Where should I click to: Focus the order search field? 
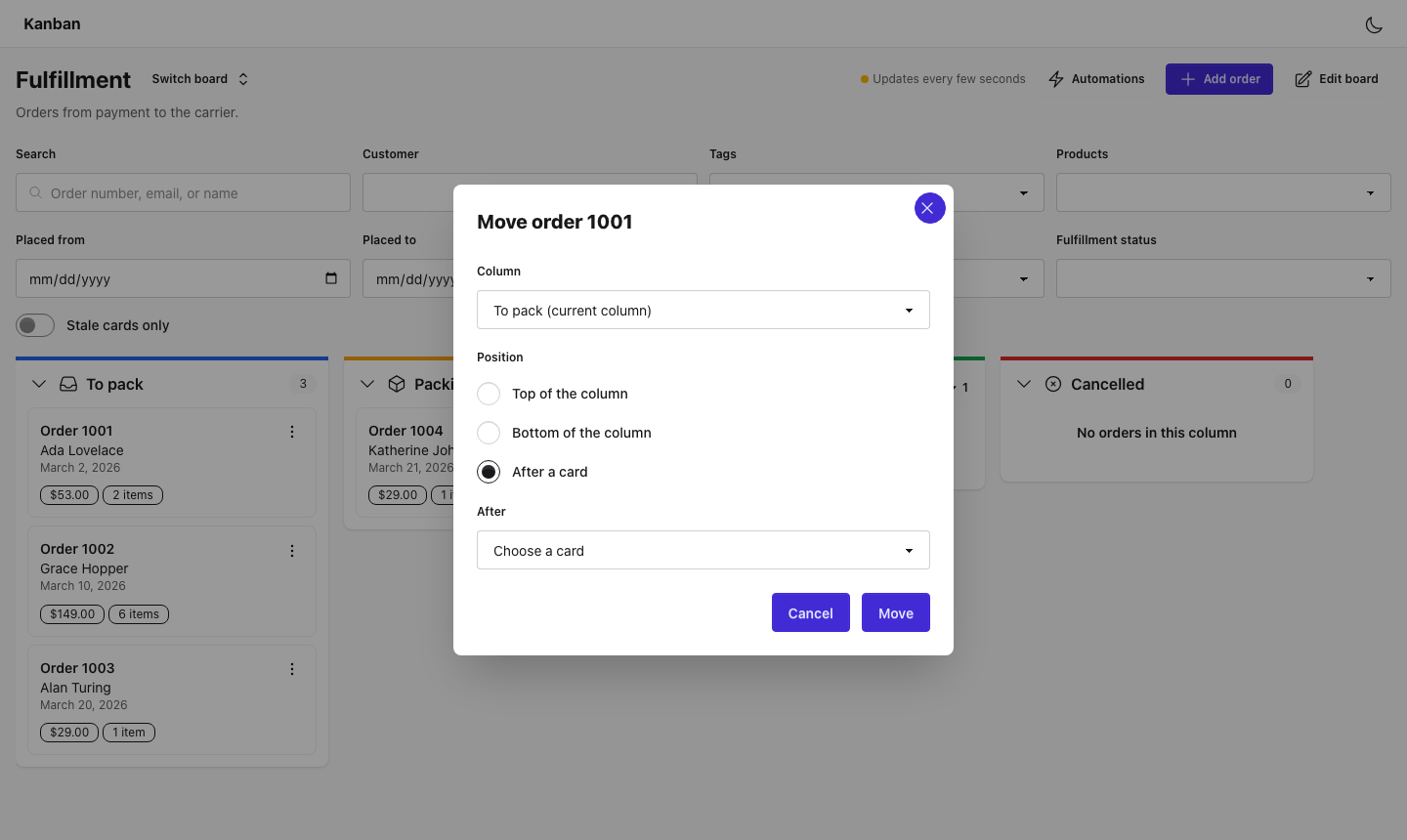click(x=183, y=192)
